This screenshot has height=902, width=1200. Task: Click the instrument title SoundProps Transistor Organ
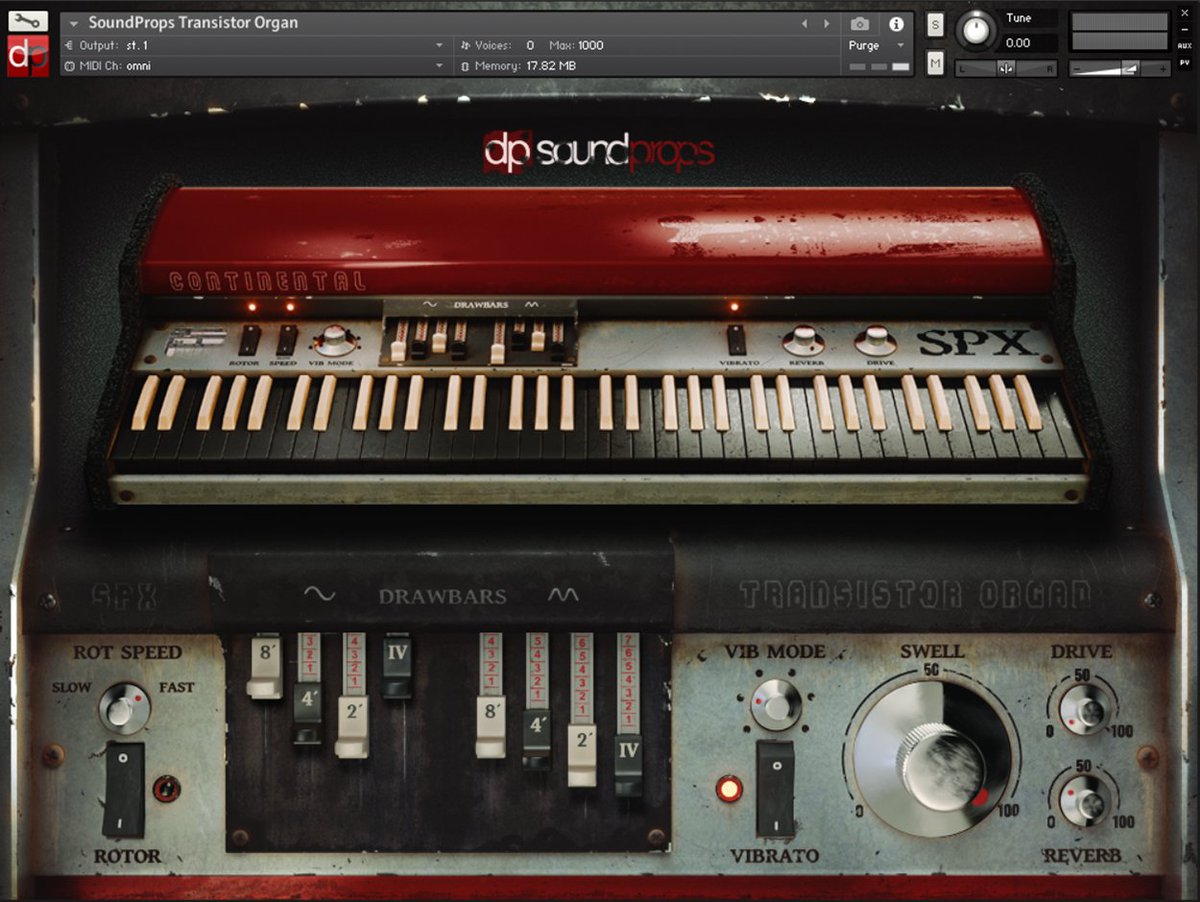[193, 23]
